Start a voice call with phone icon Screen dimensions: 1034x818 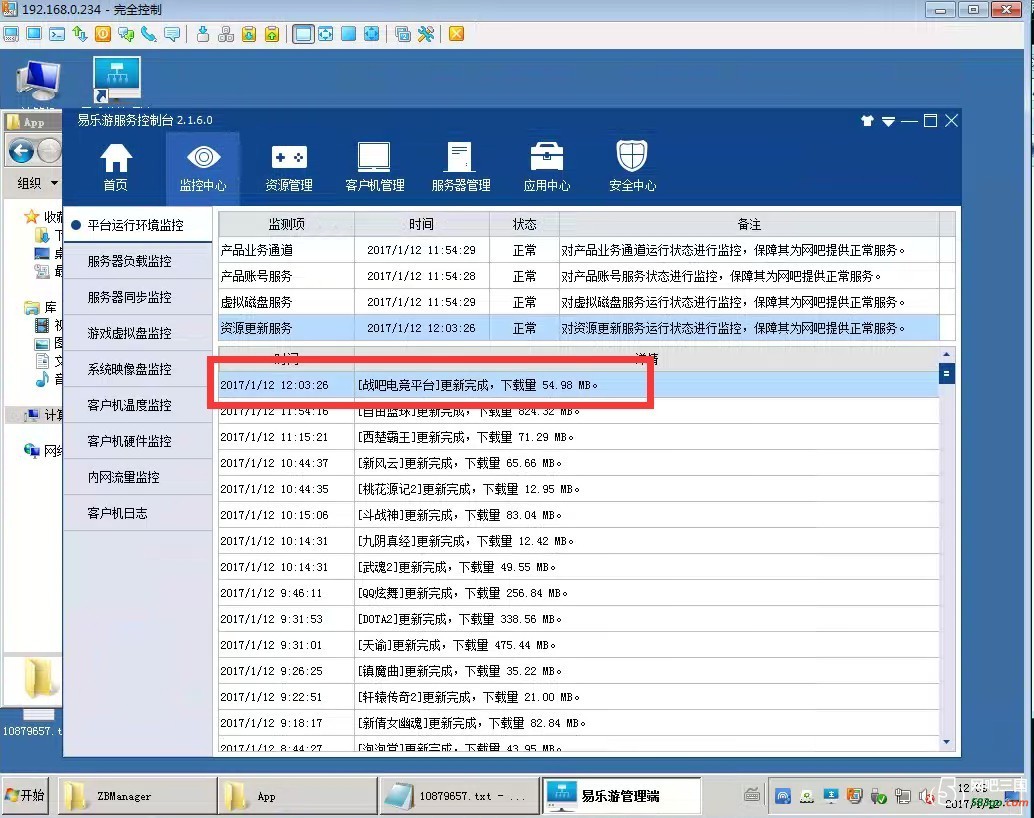(x=148, y=34)
